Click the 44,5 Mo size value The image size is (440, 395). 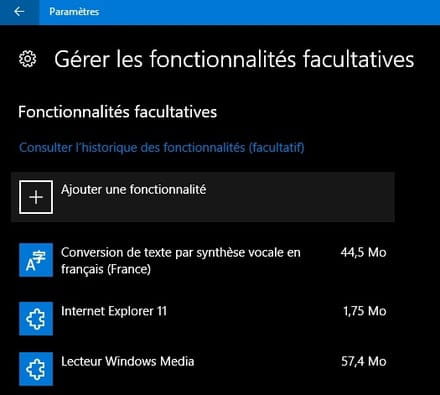(x=363, y=252)
